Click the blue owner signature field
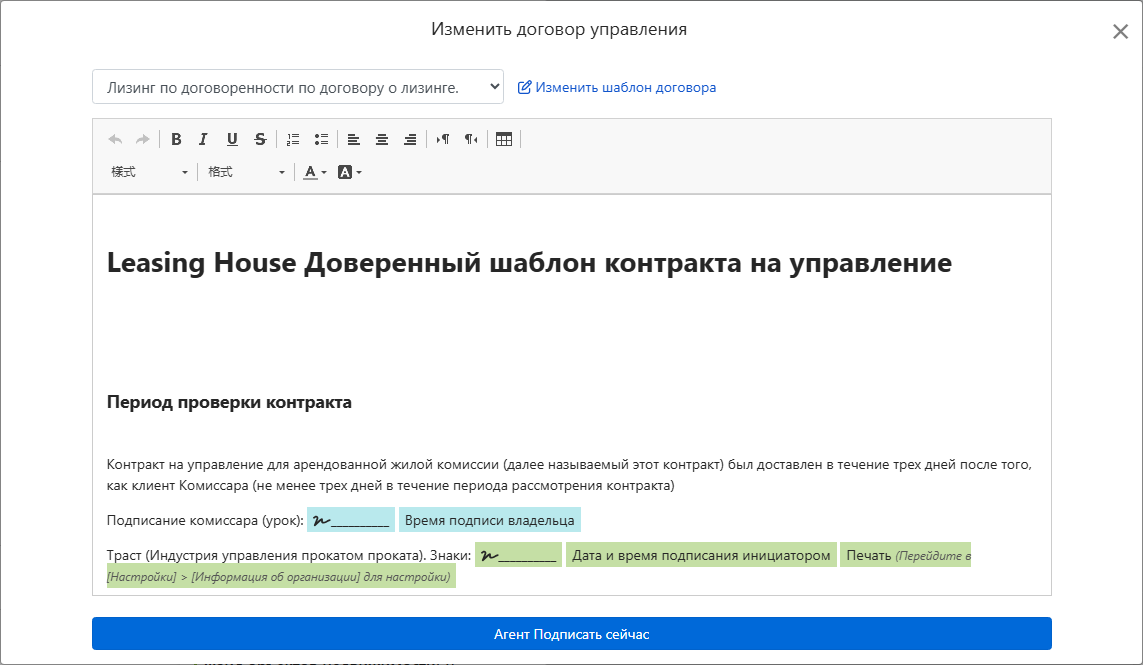This screenshot has height=665, width=1143. (x=351, y=520)
